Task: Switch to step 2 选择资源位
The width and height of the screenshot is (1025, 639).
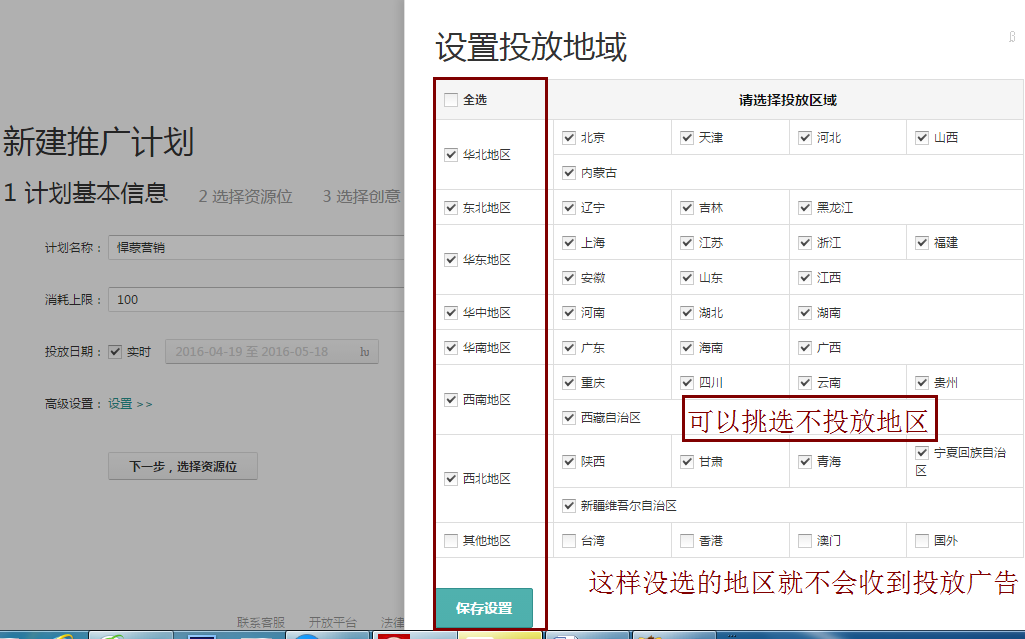Action: coord(245,197)
